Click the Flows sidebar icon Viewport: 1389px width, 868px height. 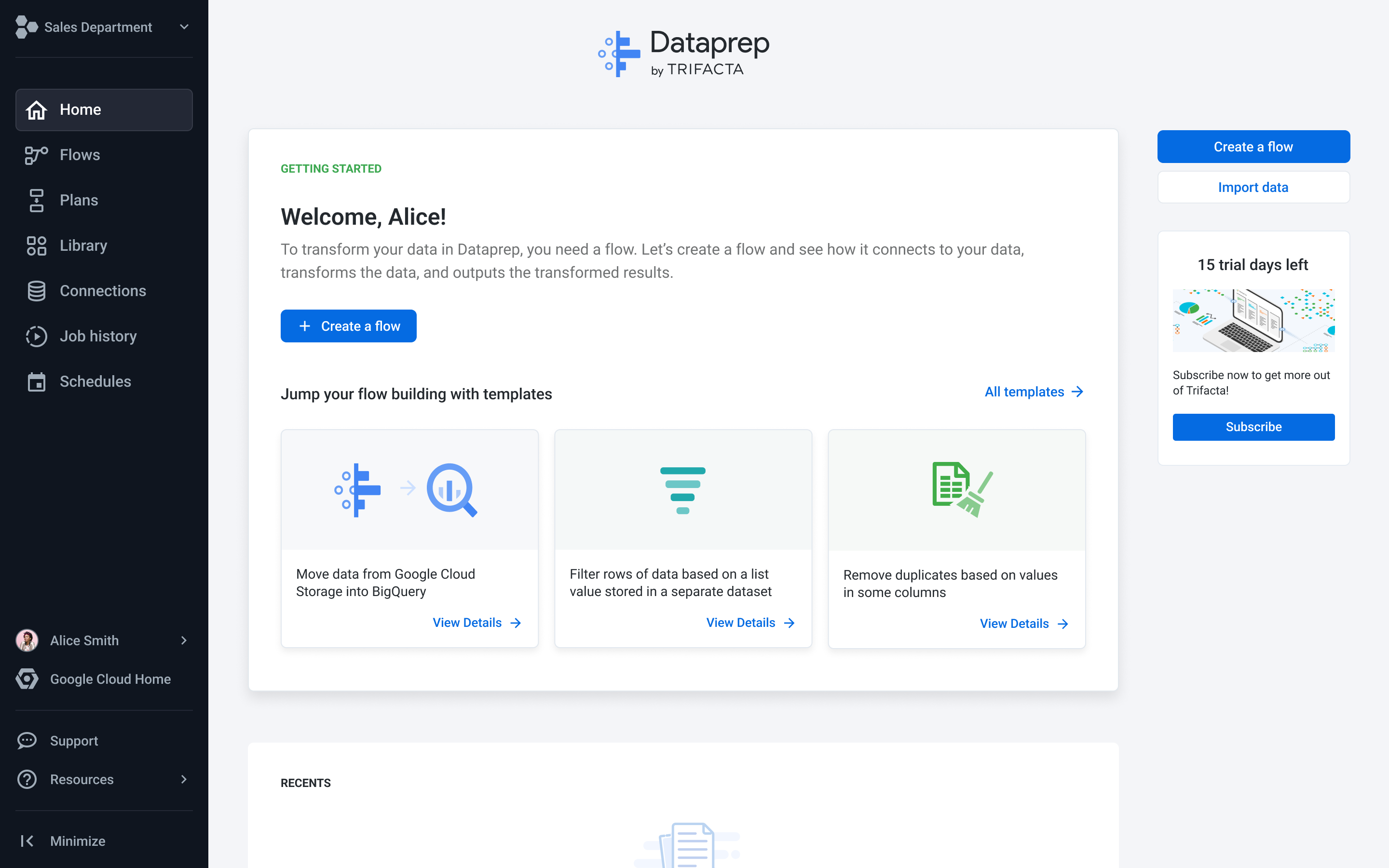click(x=36, y=155)
